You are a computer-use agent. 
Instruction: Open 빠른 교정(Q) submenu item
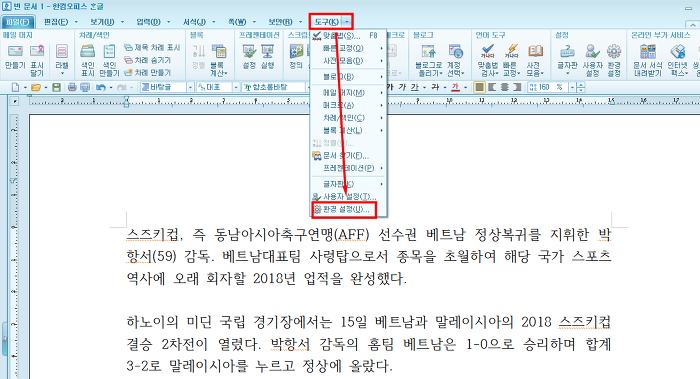click(348, 48)
